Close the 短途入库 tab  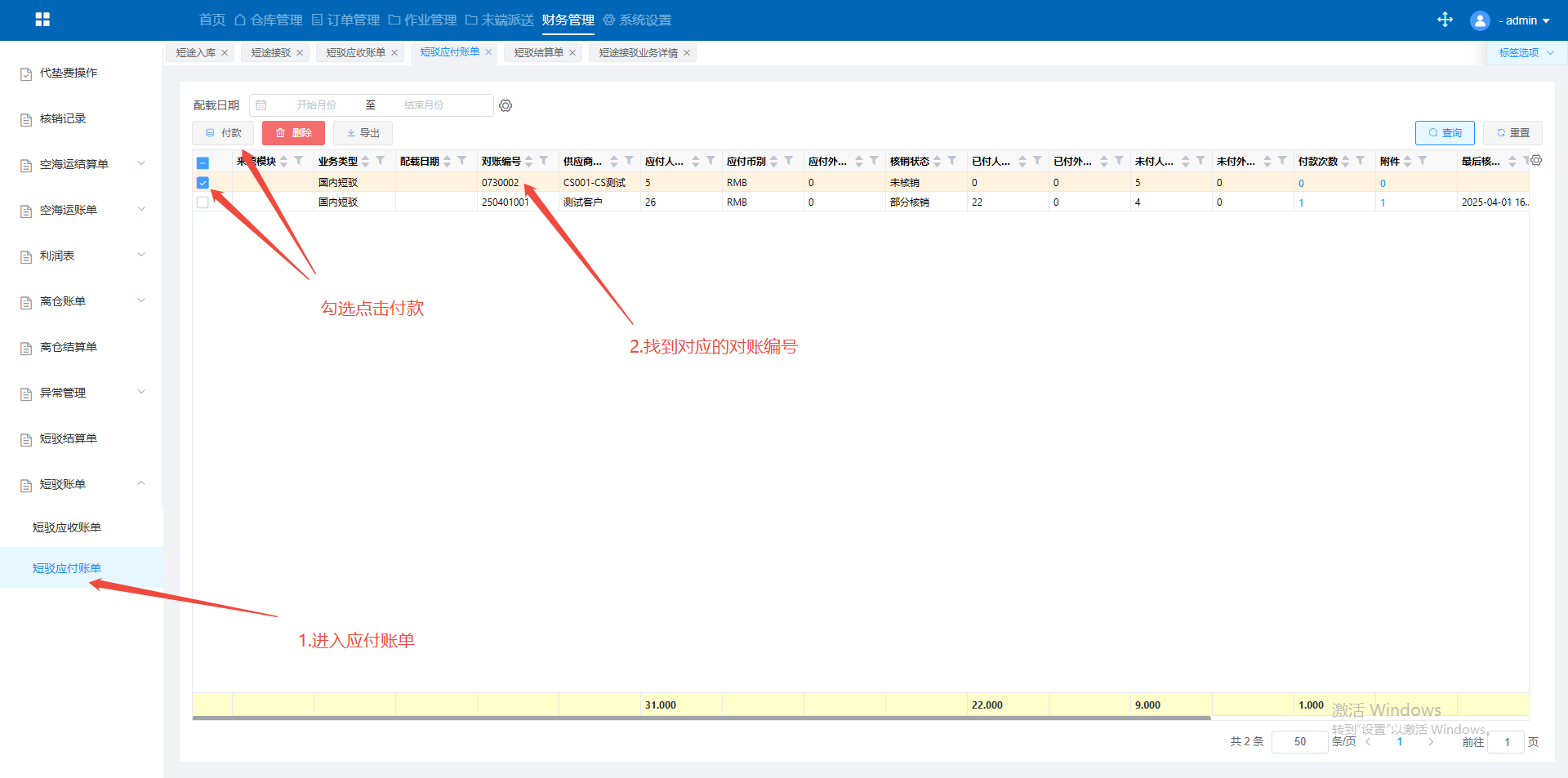(225, 53)
